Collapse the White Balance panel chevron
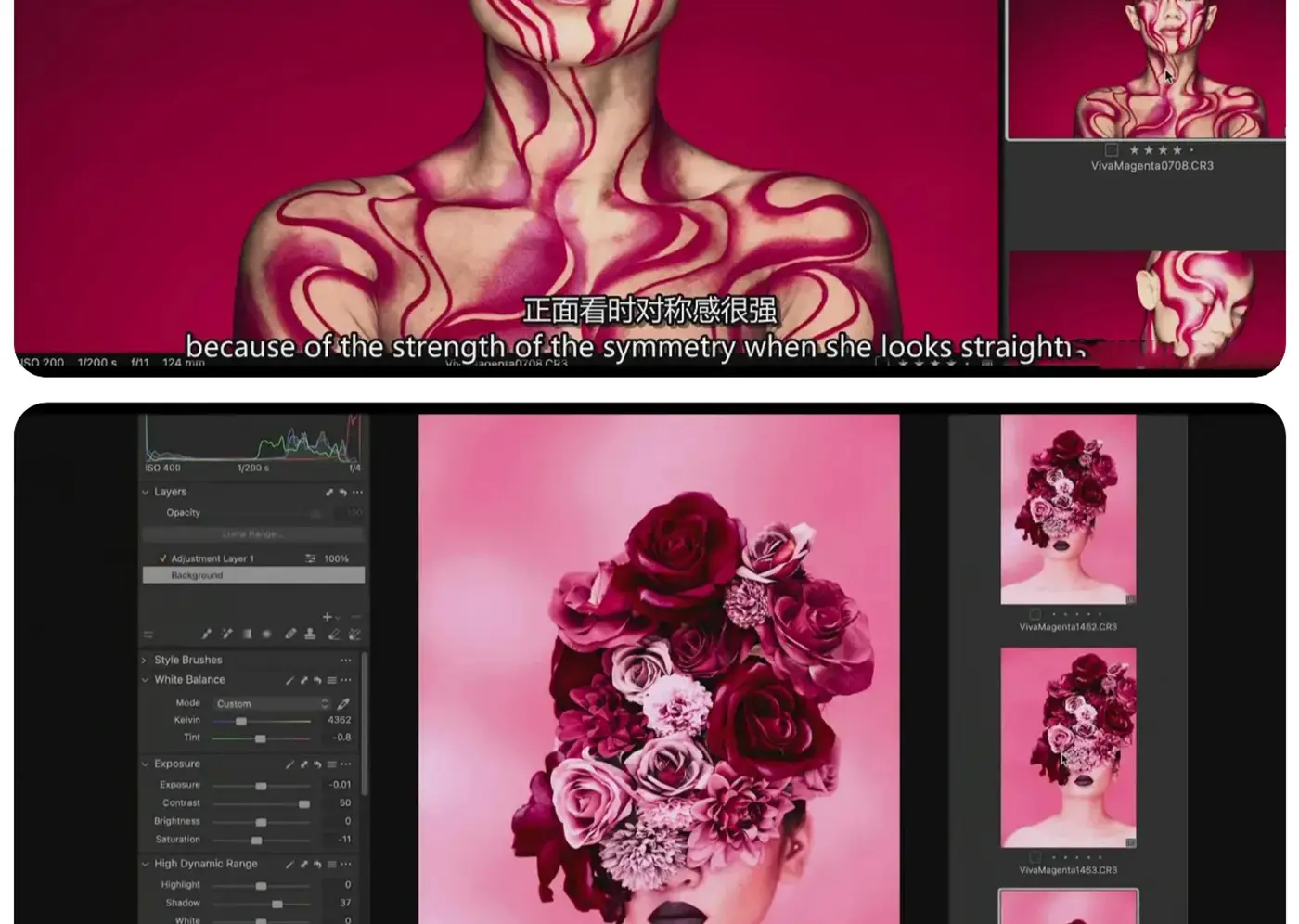Viewport: 1299px width, 924px height. pos(145,680)
